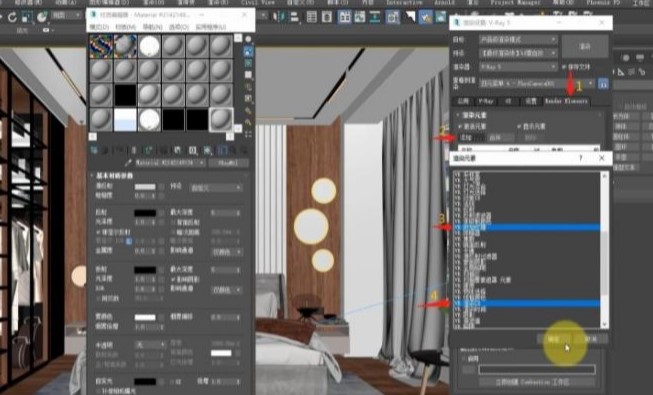The height and width of the screenshot is (395, 653).
Task: Open the material name dropdown in material editor
Action: pos(170,163)
